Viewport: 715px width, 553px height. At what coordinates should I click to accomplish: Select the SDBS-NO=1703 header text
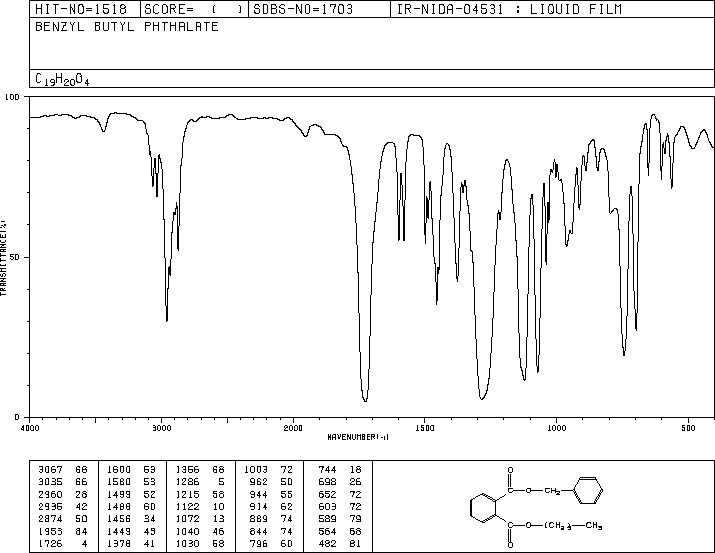303,9
